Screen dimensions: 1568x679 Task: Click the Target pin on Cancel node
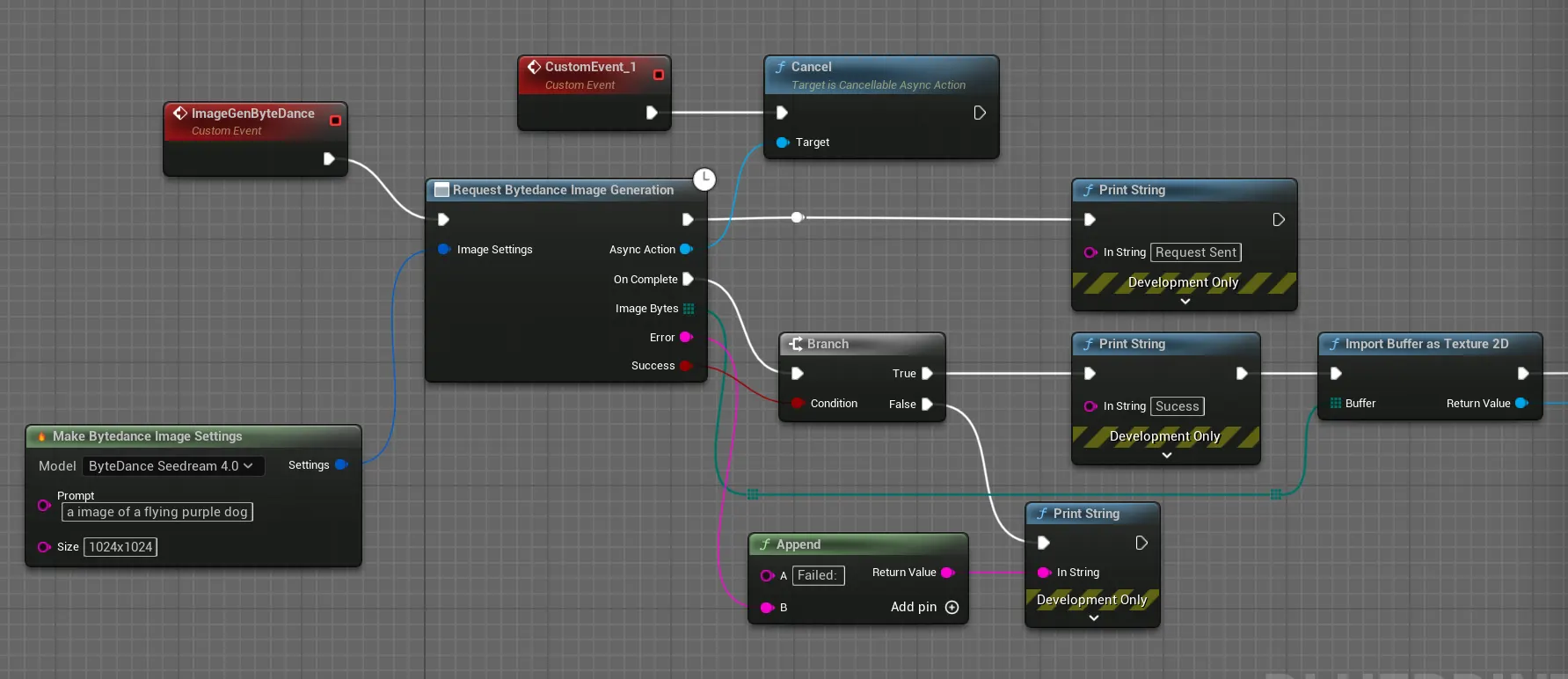(x=782, y=142)
